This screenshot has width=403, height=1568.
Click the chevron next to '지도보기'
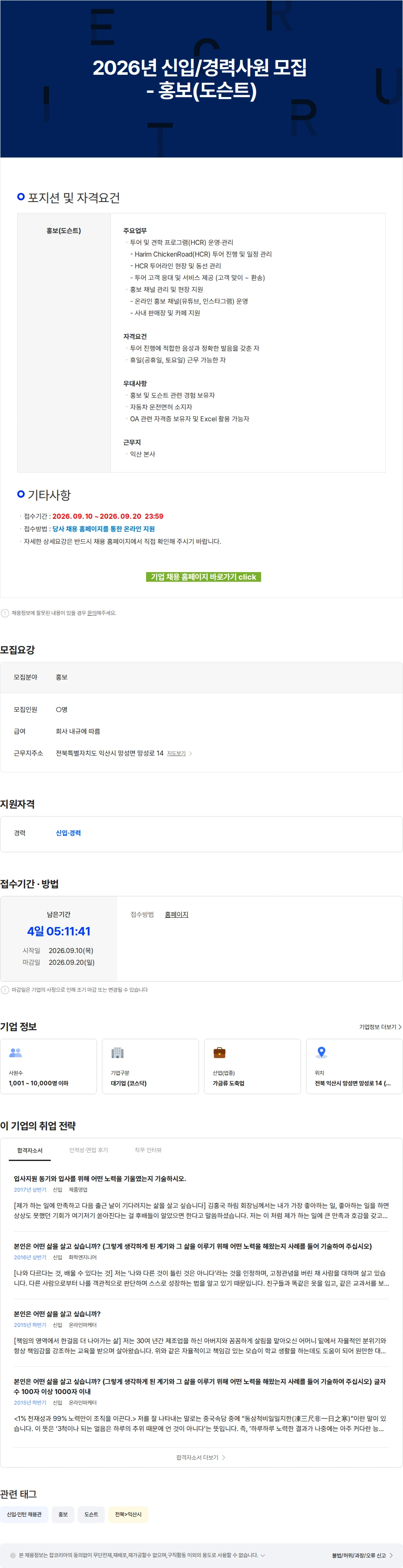point(191,754)
